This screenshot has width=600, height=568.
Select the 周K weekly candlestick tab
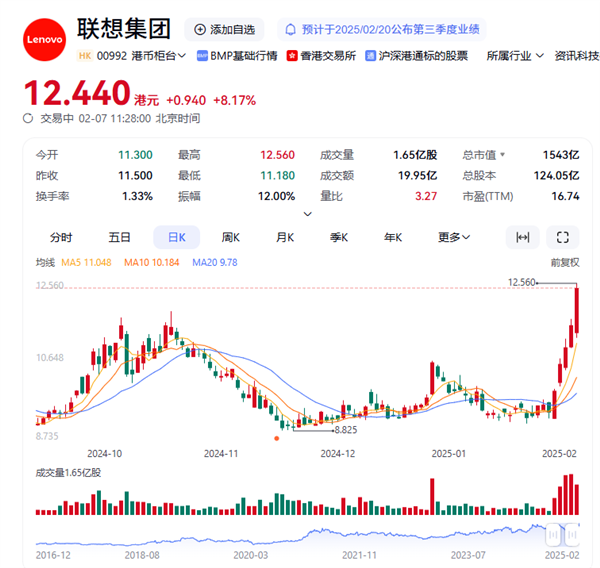[231, 237]
